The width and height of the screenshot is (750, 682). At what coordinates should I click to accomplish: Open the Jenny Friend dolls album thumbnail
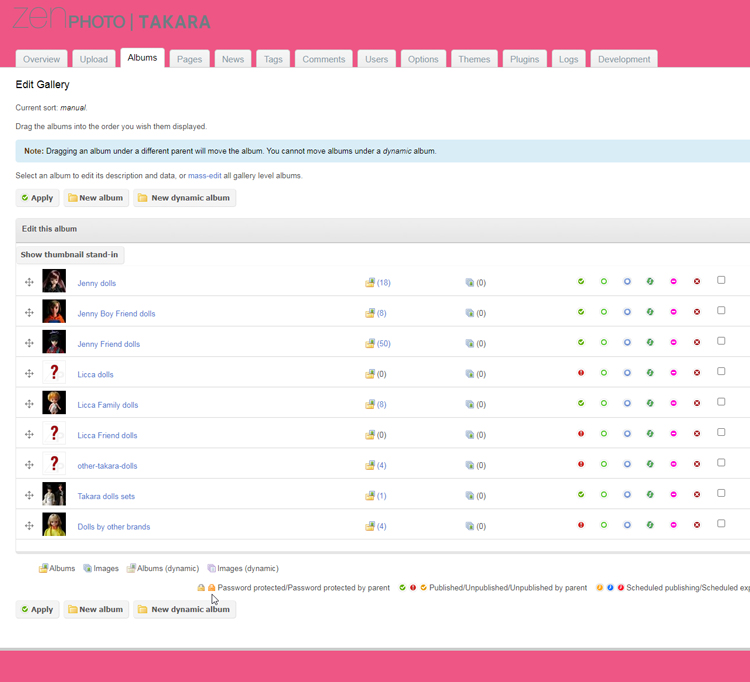pos(54,342)
